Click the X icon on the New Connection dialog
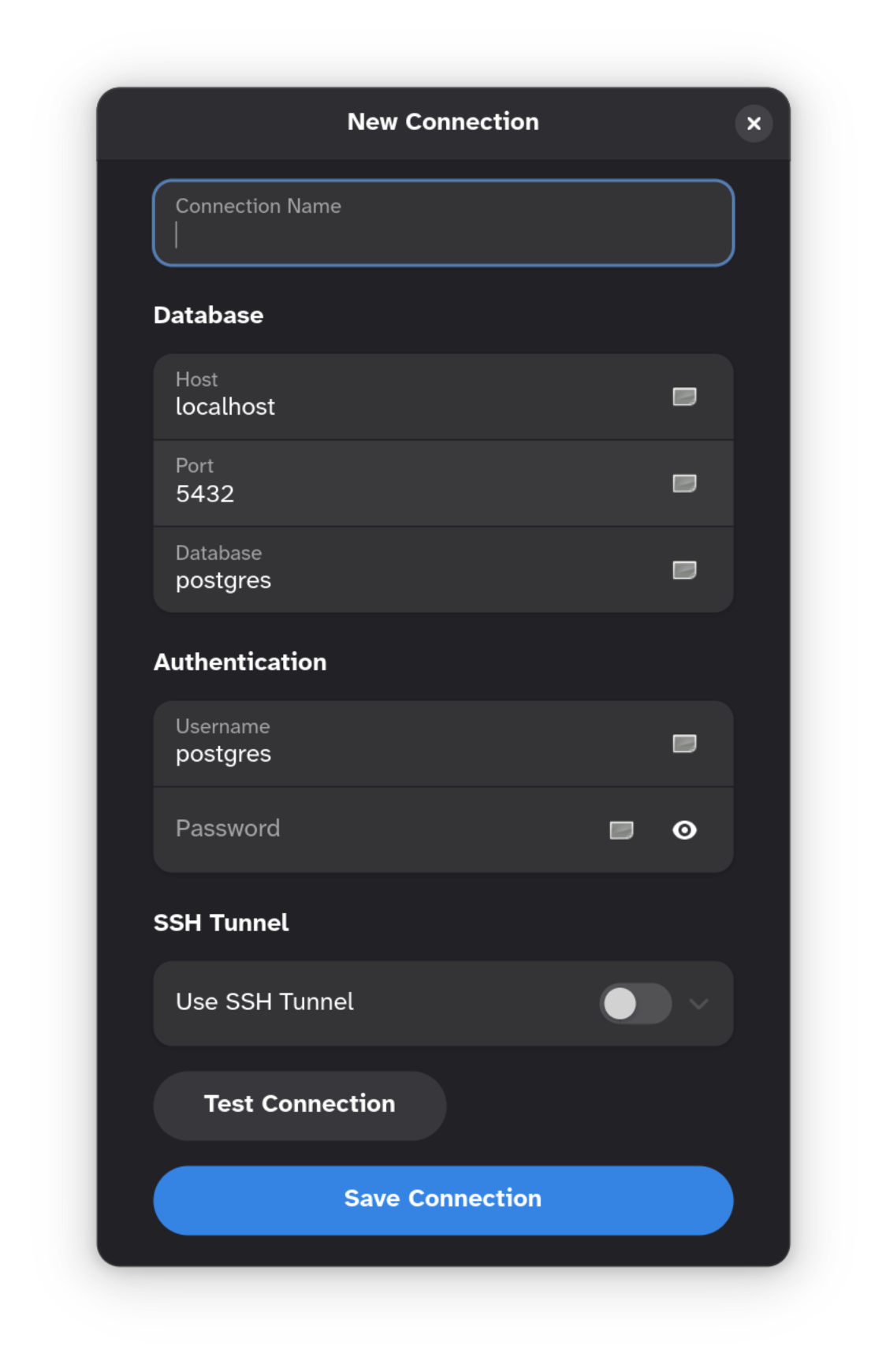Viewport: 886px width, 1372px height. (754, 124)
